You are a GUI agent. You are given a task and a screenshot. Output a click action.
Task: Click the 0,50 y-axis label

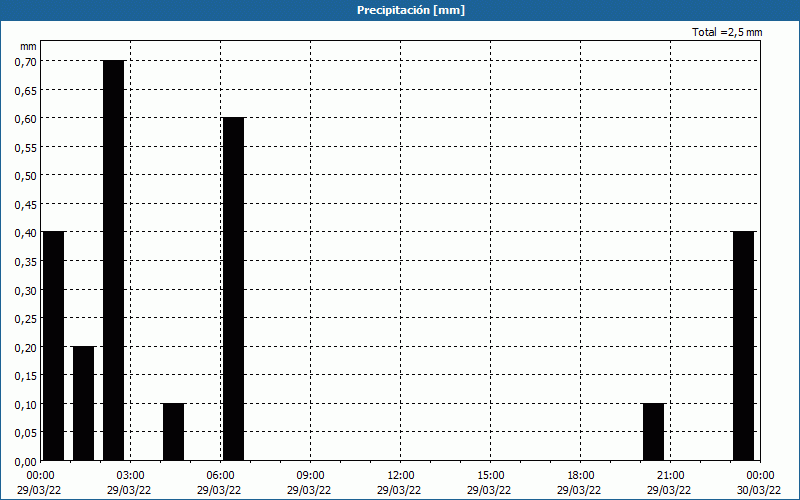[x=26, y=176]
